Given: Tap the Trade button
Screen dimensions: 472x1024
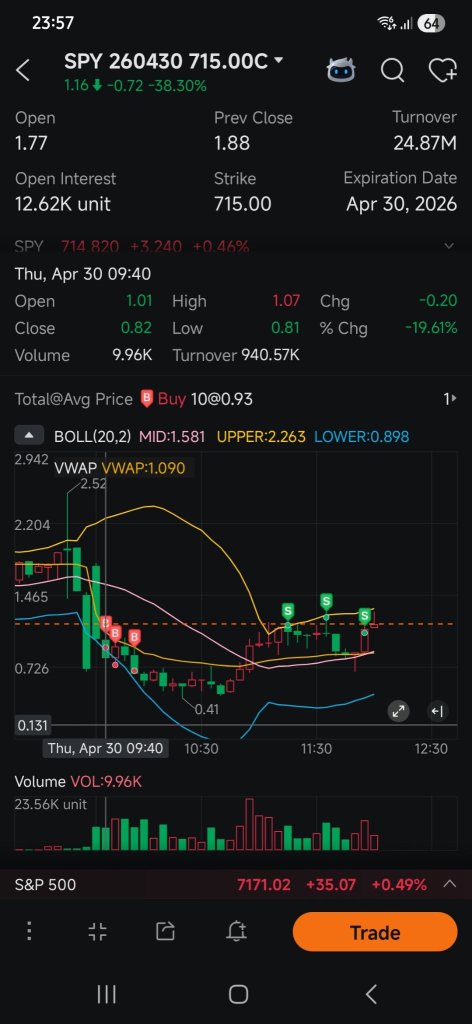Looking at the screenshot, I should pos(375,932).
